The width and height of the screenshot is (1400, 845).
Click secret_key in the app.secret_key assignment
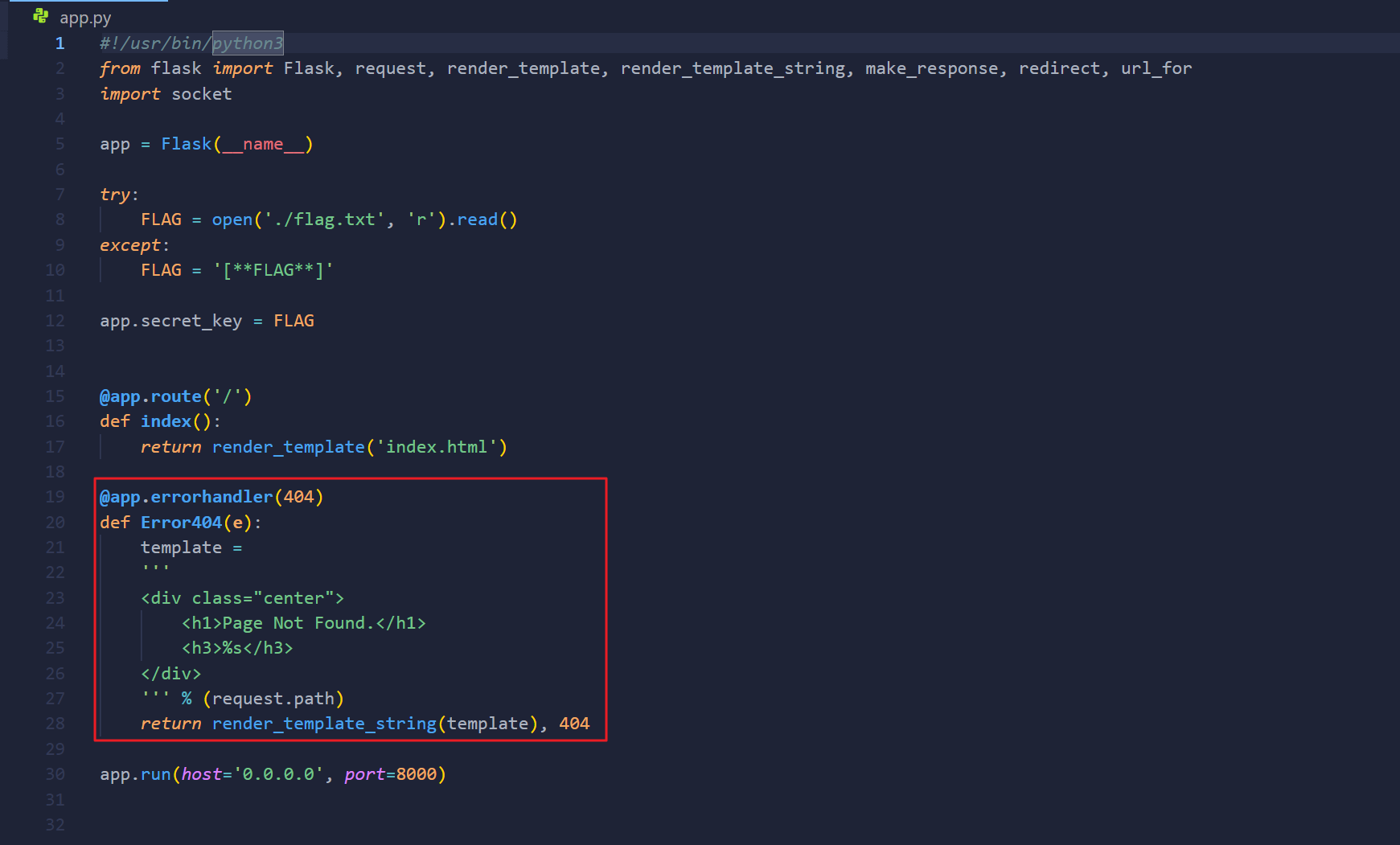pos(191,321)
